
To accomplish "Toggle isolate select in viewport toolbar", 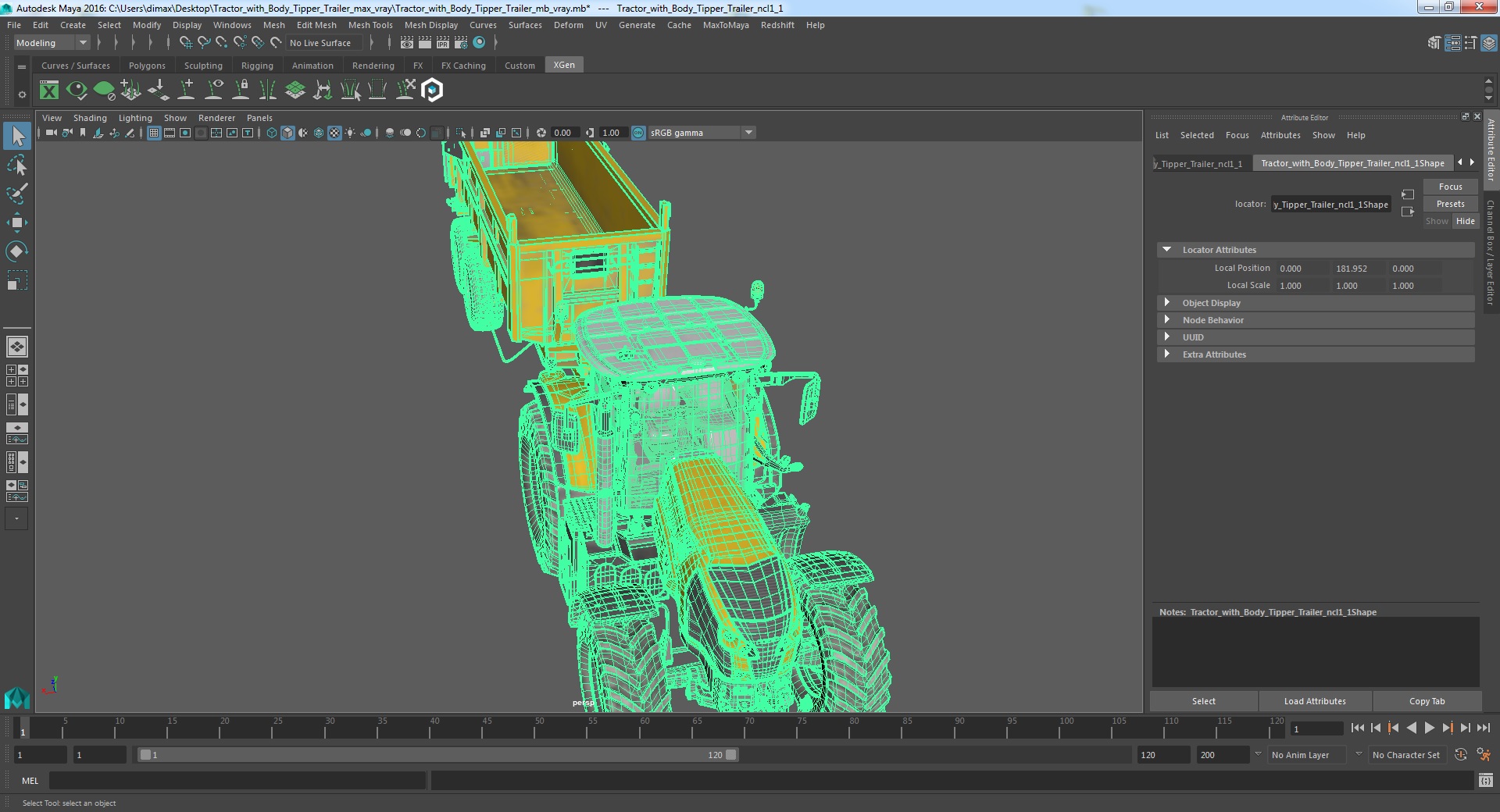I will tap(461, 133).
